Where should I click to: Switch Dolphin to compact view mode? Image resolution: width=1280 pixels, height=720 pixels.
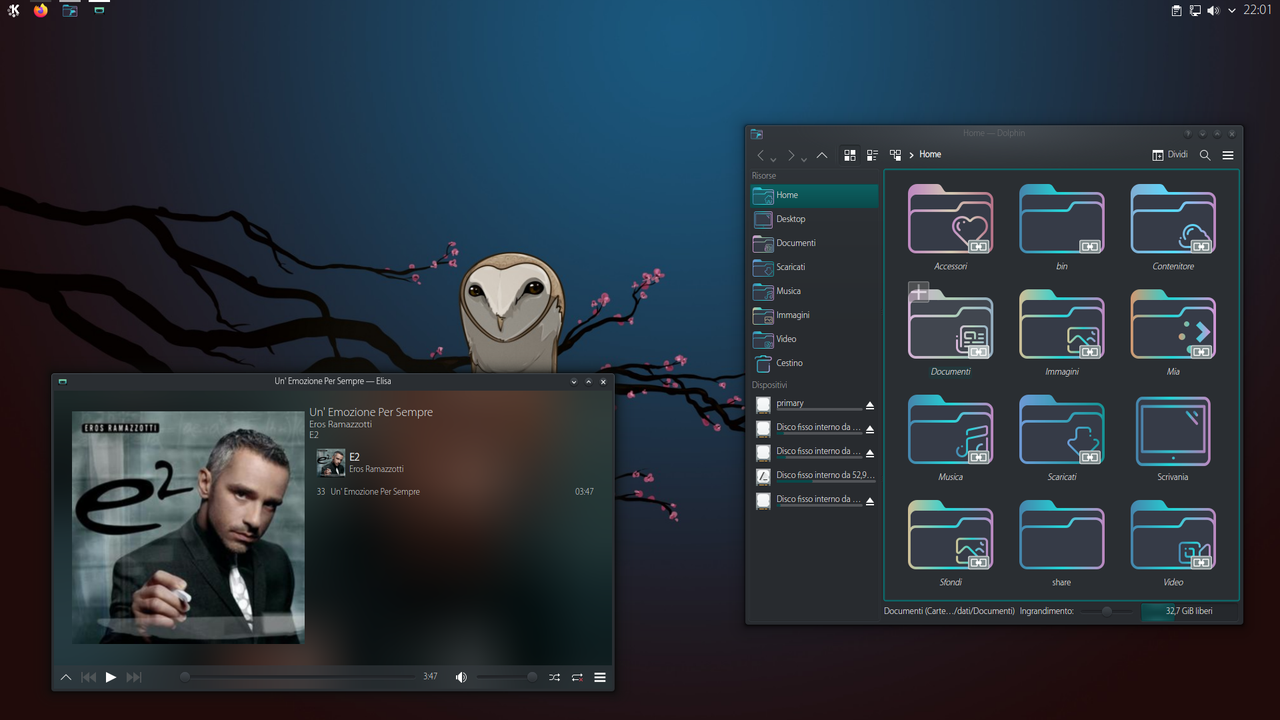[872, 155]
